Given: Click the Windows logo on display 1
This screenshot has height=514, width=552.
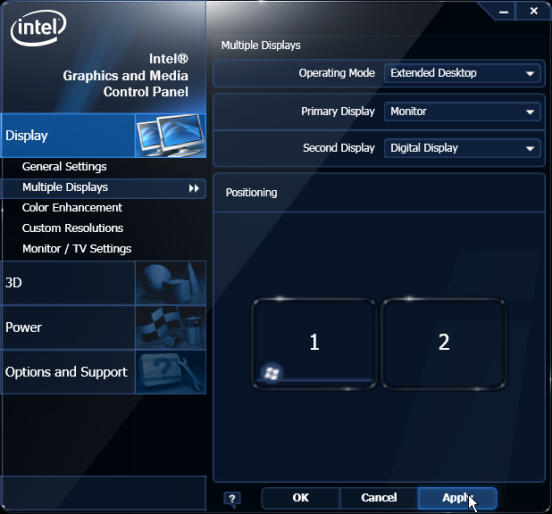Looking at the screenshot, I should click(x=271, y=372).
